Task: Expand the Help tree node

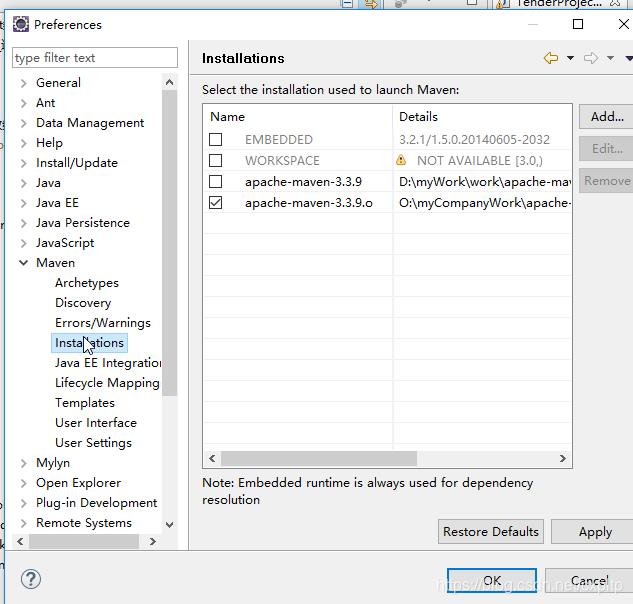Action: pyautogui.click(x=24, y=143)
